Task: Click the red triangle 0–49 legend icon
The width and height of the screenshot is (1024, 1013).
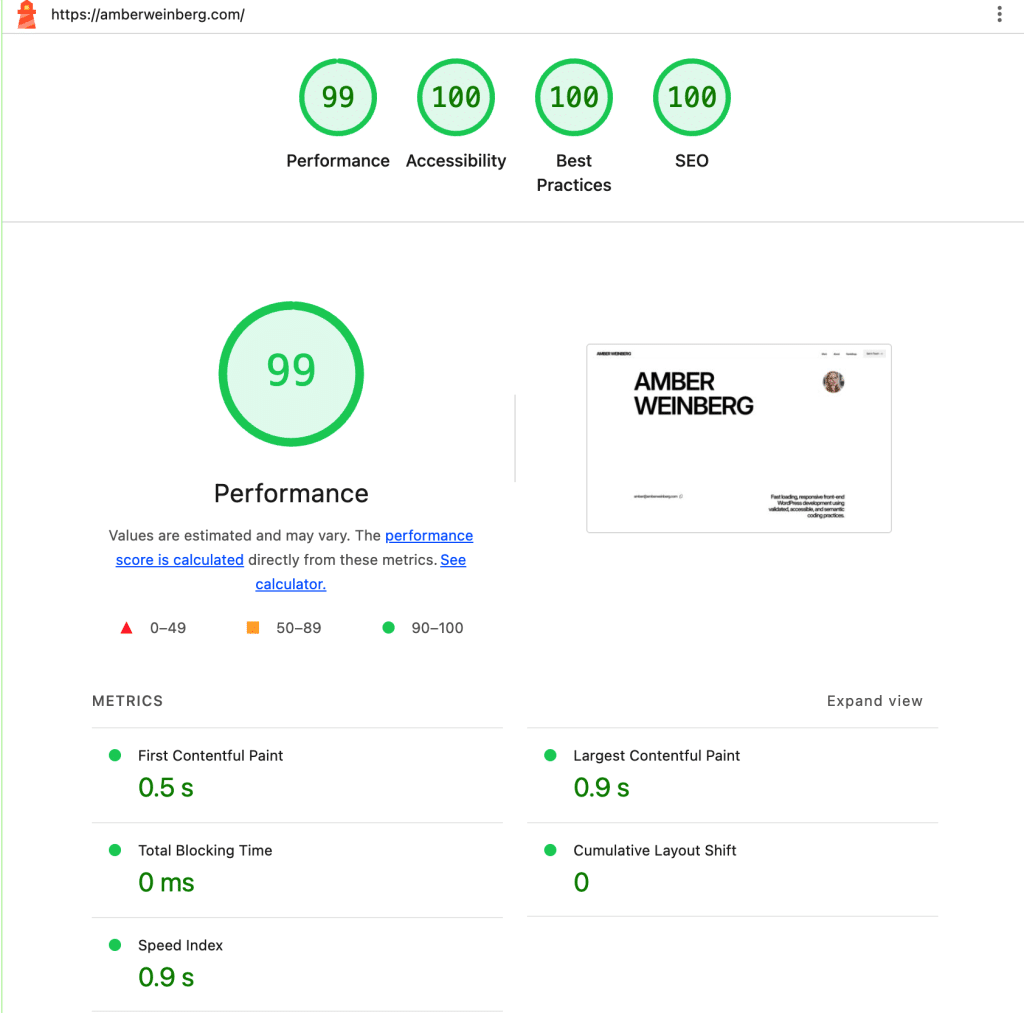Action: click(x=127, y=628)
